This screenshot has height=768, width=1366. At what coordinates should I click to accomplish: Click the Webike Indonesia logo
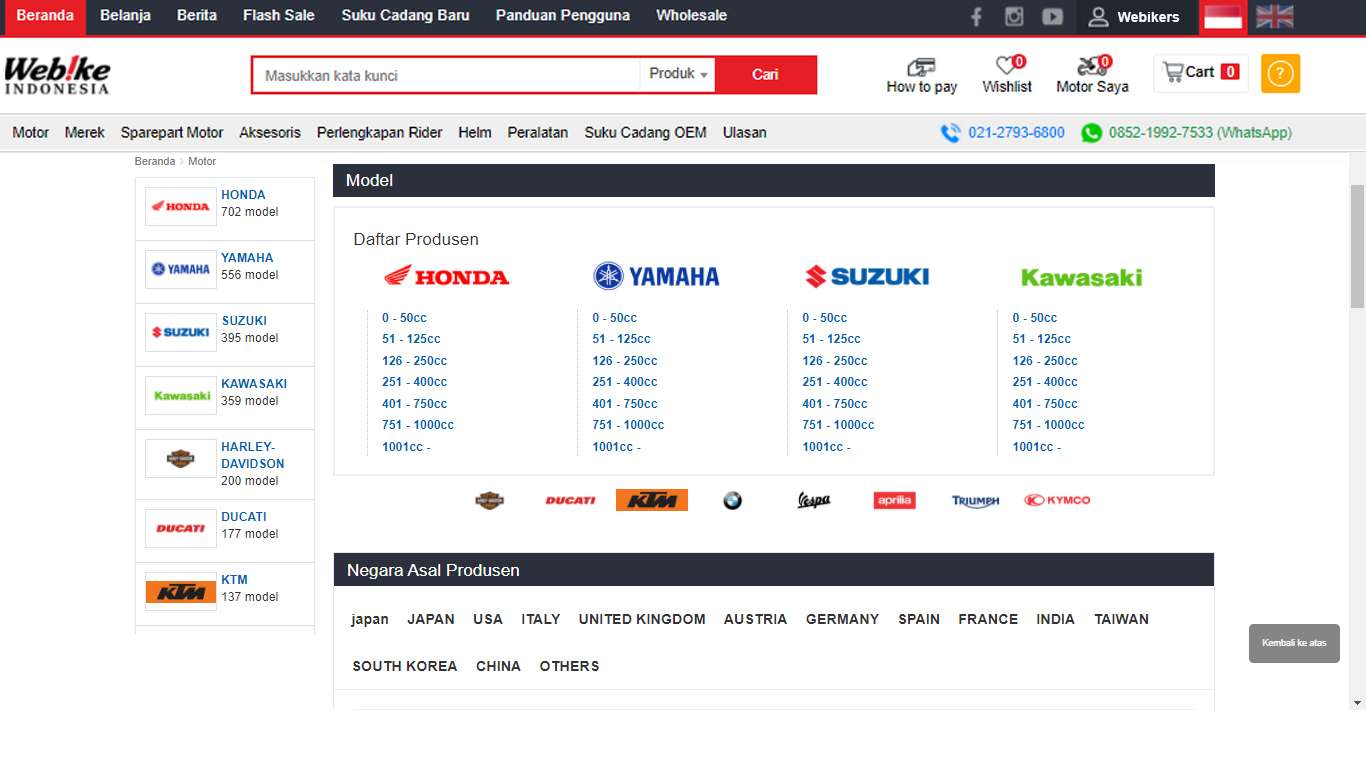57,76
